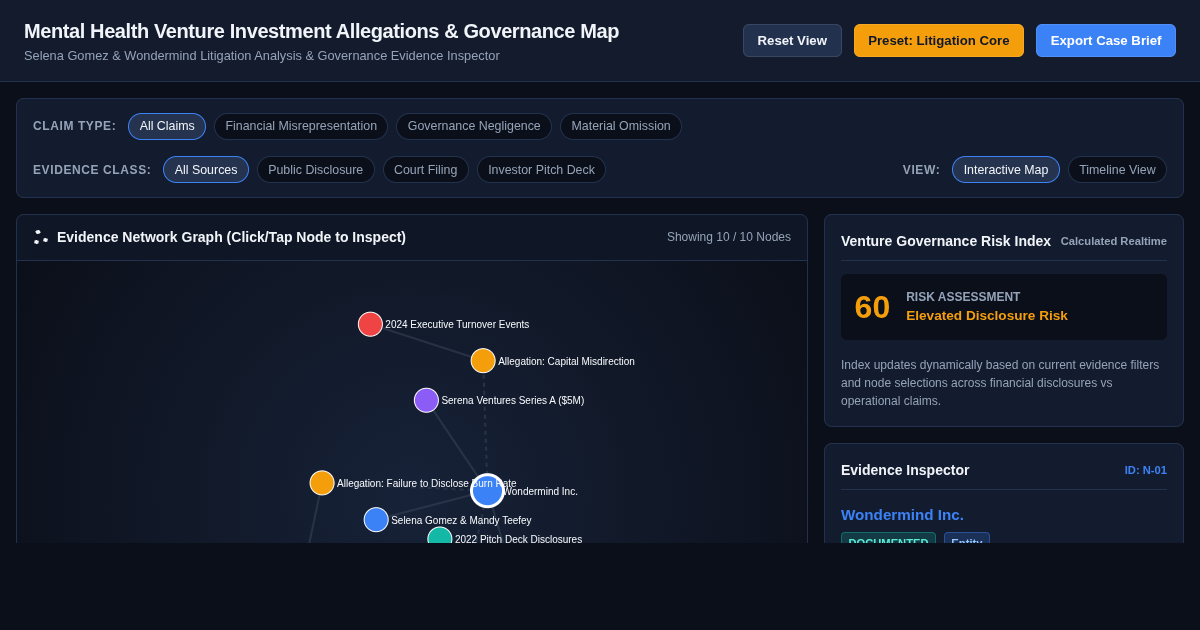Click the Venture Governance Risk Index heading
1200x630 pixels.
pyautogui.click(x=946, y=241)
